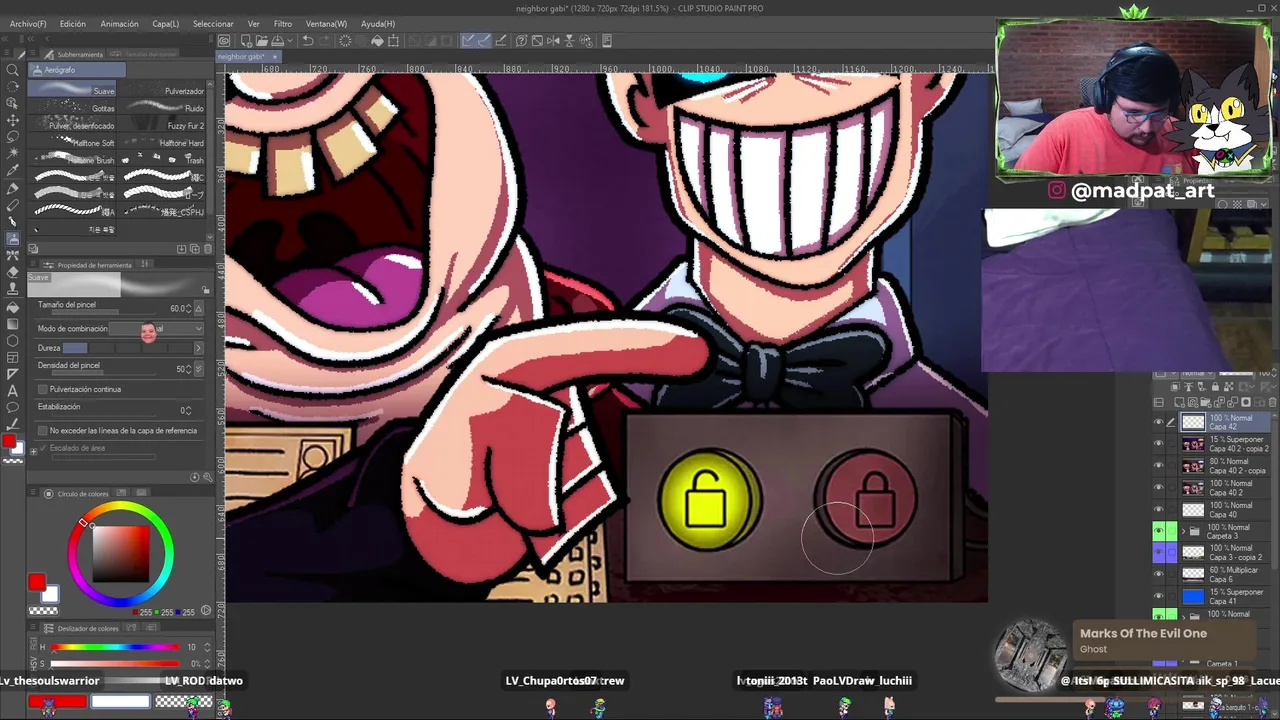Click the delete sub tool trash icon

[207, 249]
